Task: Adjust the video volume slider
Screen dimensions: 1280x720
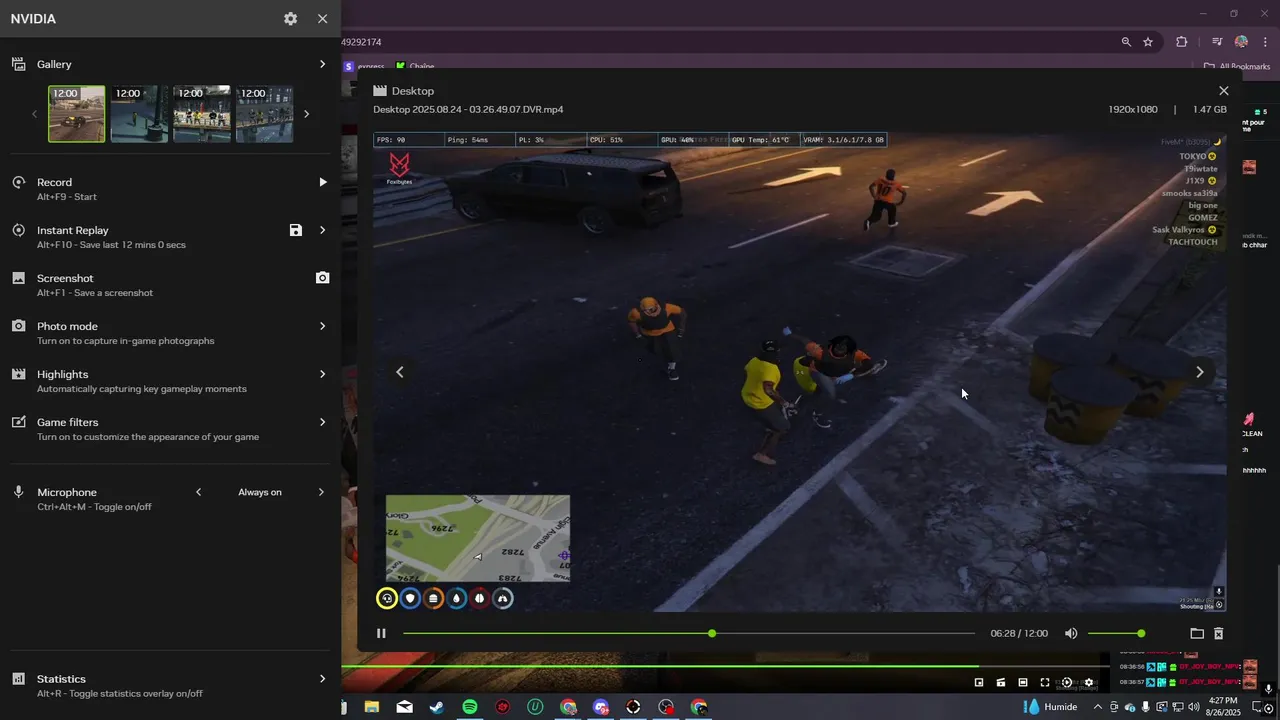Action: [1116, 633]
